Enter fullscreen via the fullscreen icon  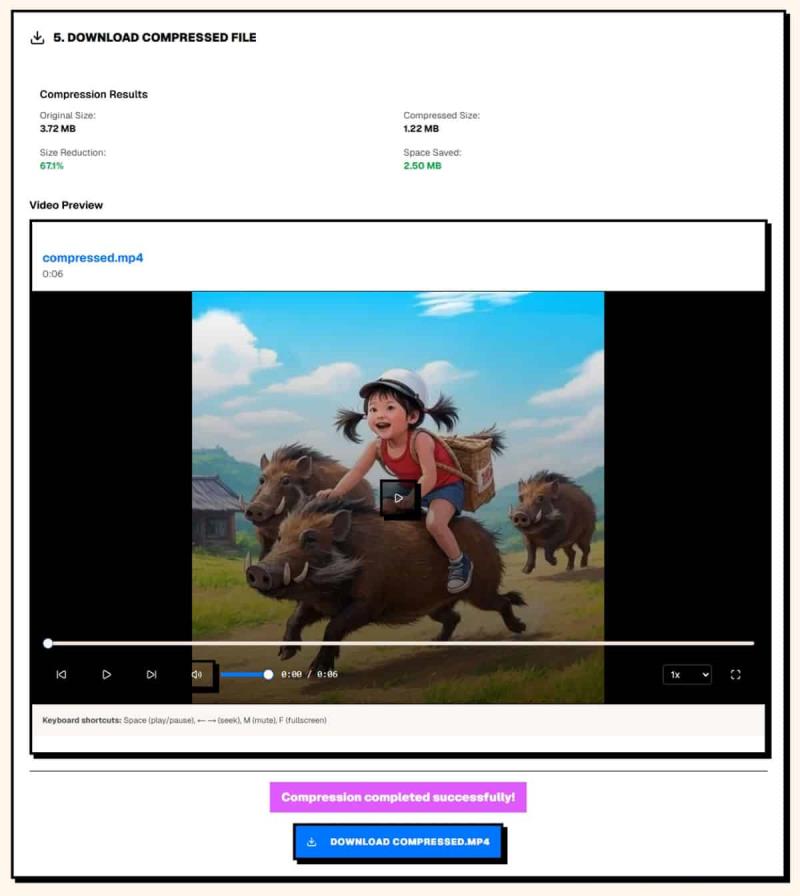(735, 675)
